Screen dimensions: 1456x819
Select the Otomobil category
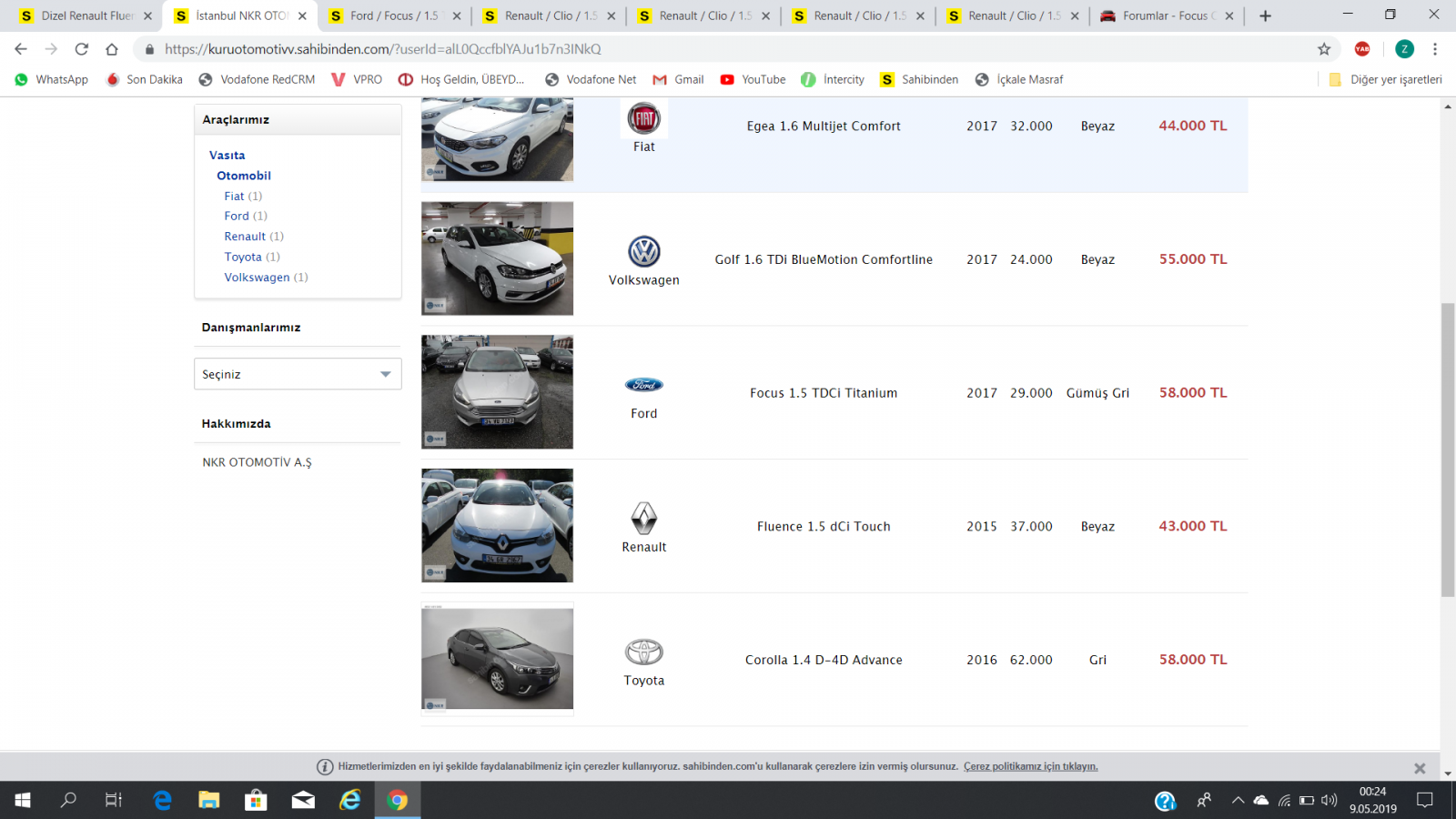244,176
